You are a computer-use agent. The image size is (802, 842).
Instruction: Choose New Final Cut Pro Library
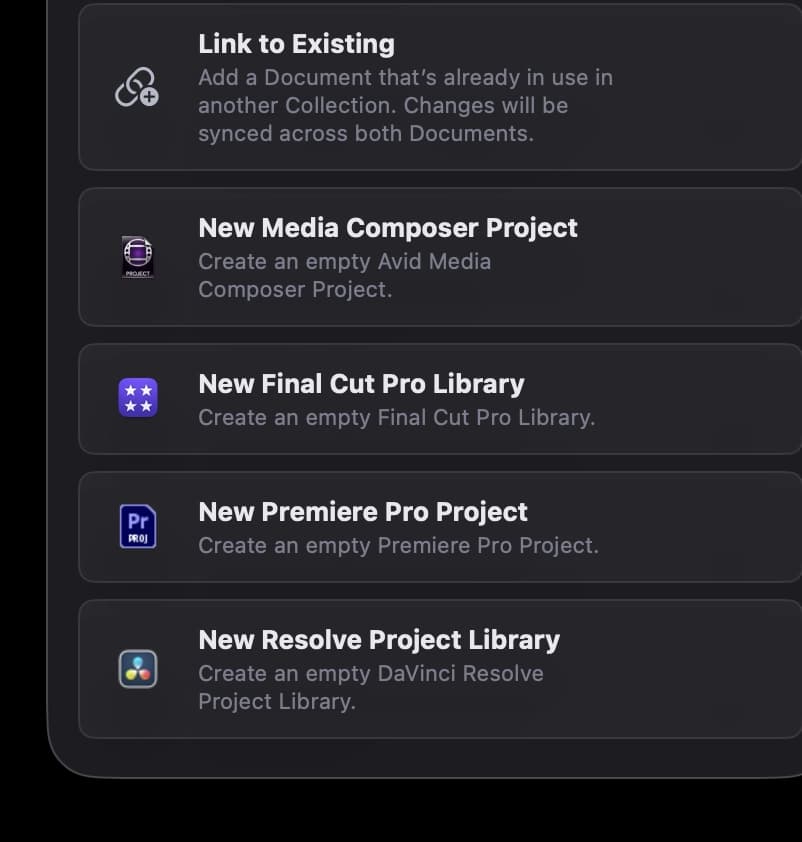tap(361, 384)
